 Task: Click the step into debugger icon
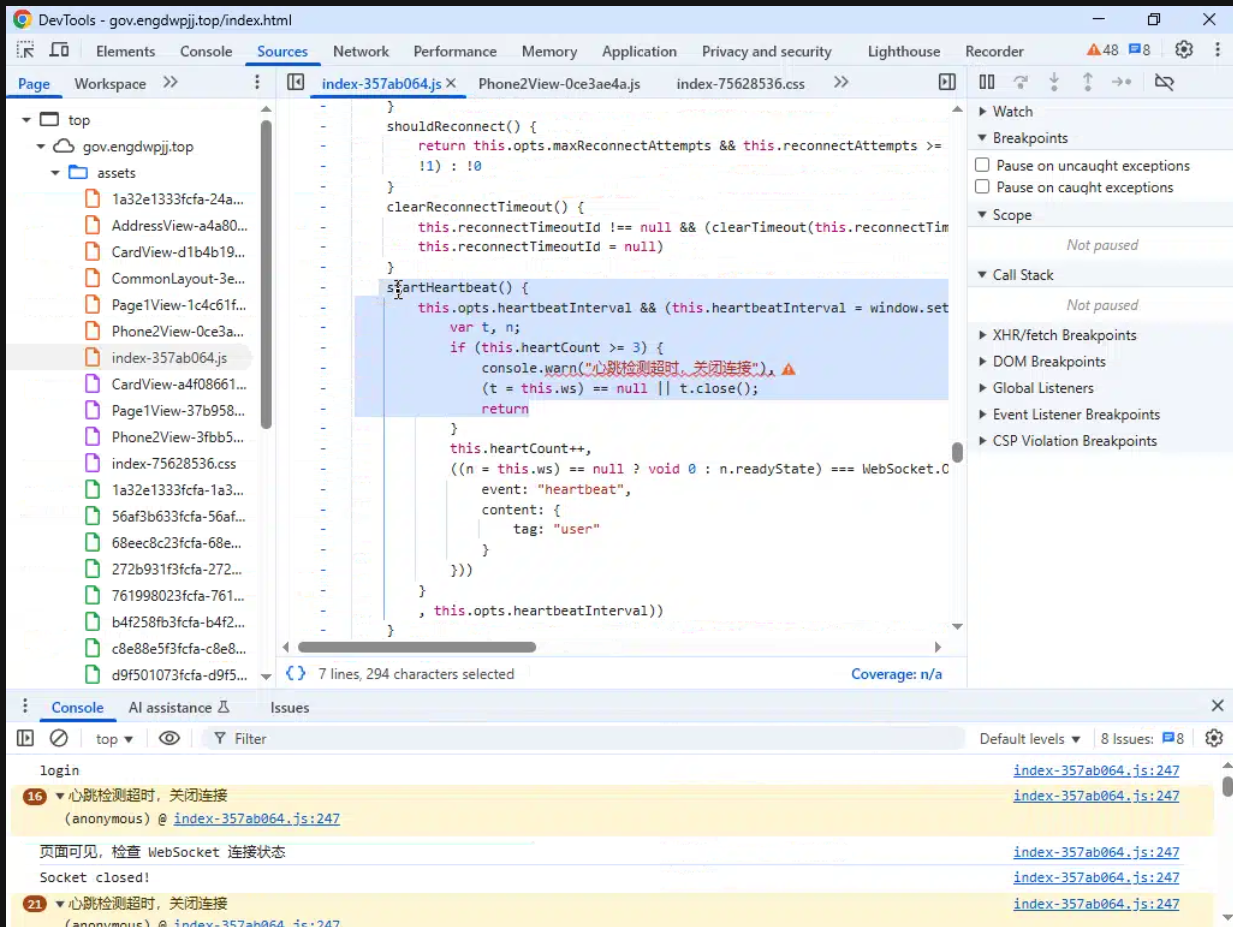coord(1054,82)
